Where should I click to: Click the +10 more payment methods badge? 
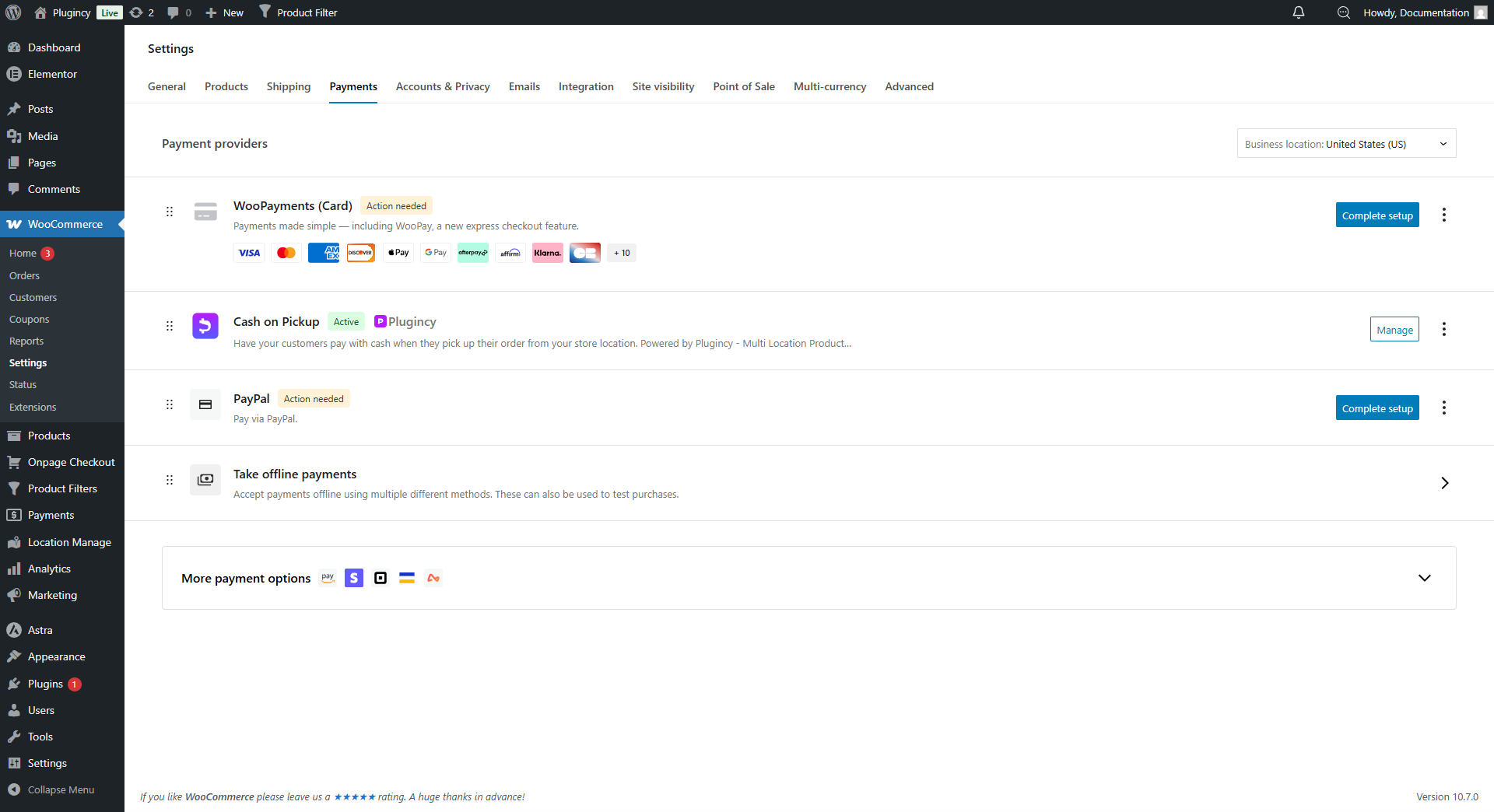622,253
